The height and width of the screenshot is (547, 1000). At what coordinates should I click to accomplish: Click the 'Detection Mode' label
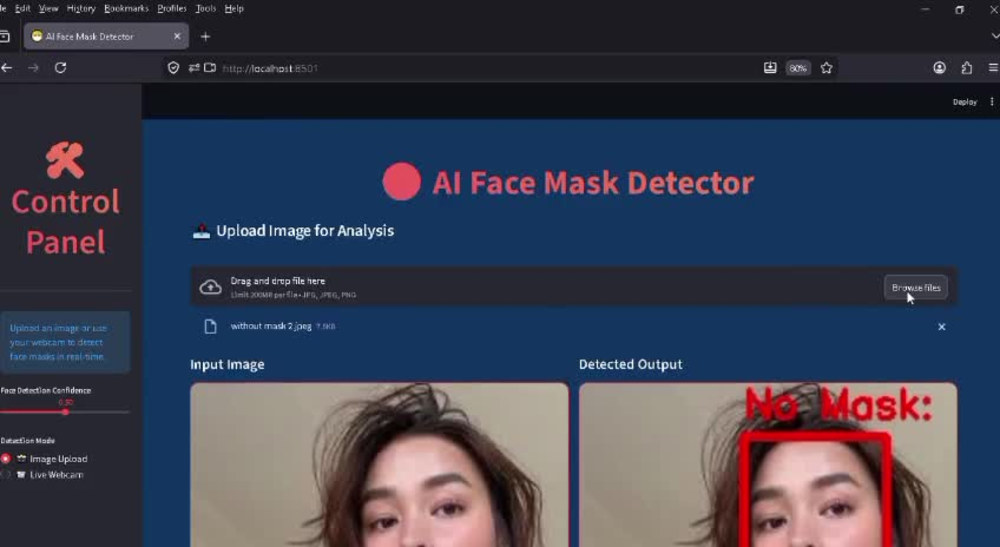tap(27, 441)
